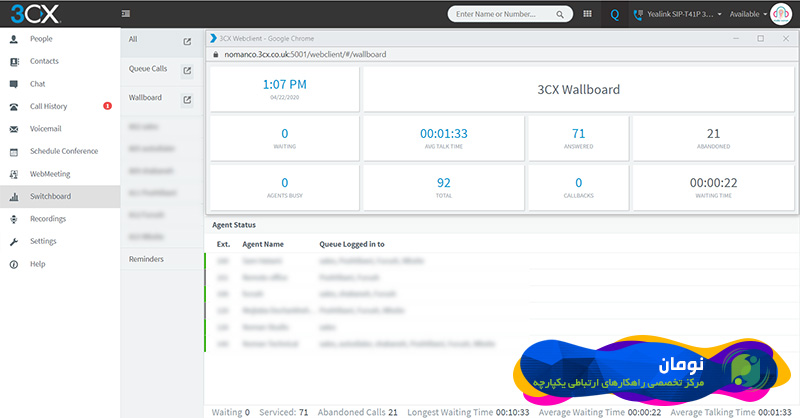This screenshot has height=418, width=800.
Task: Click the 3CX Webclient window icon
Action: [214, 38]
